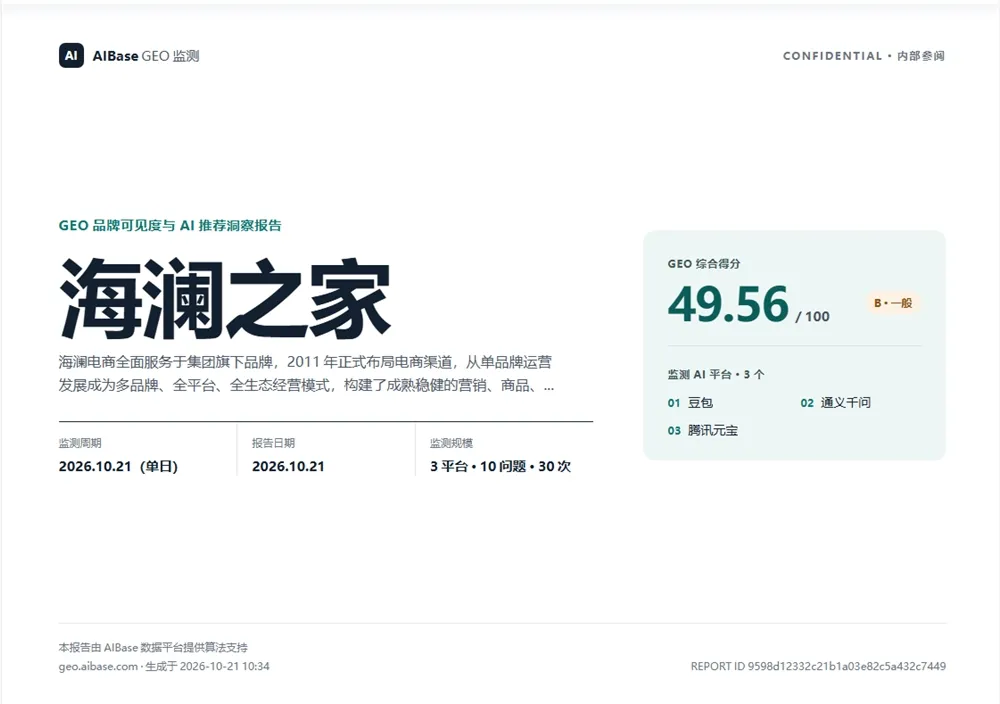Select the 01 豆包 platform entry
The height and width of the screenshot is (704, 1000).
(690, 402)
